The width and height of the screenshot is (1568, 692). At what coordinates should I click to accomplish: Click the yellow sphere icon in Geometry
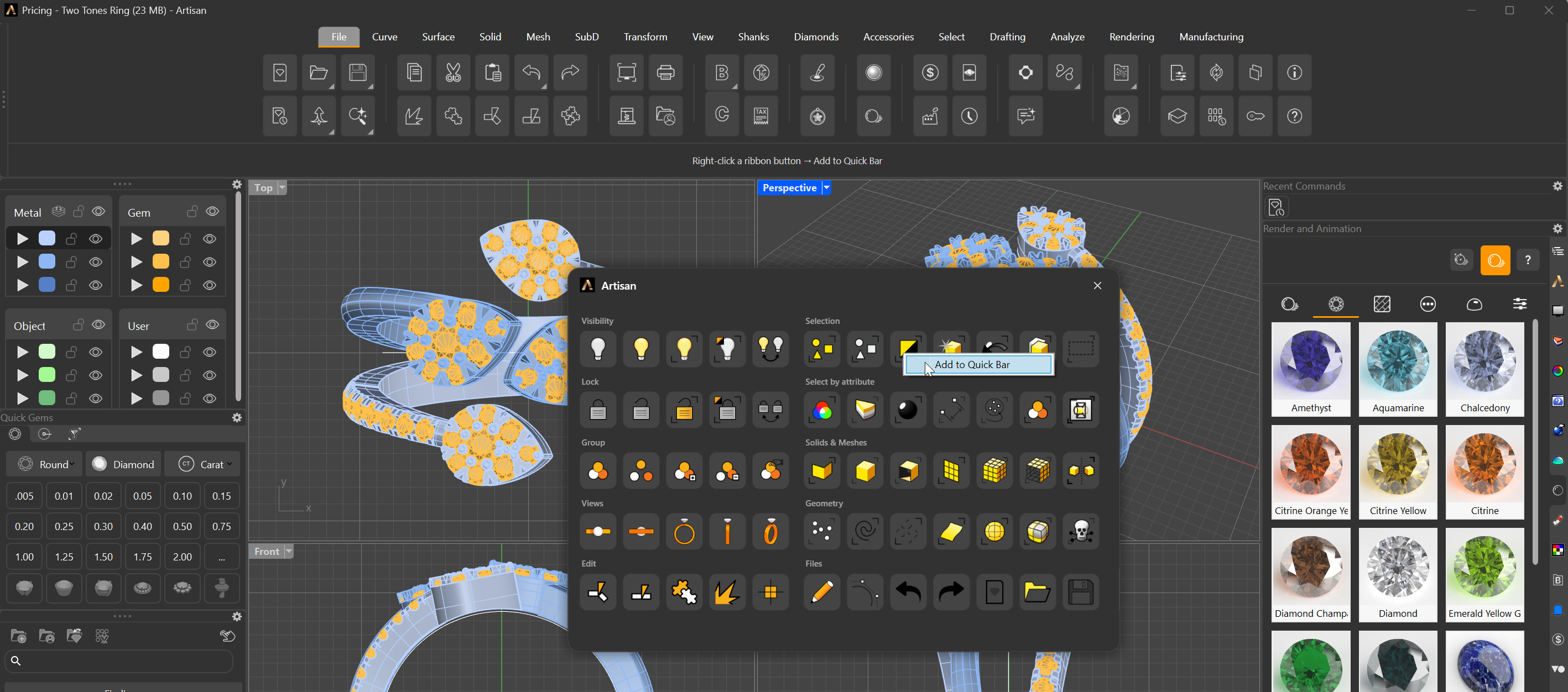[994, 532]
